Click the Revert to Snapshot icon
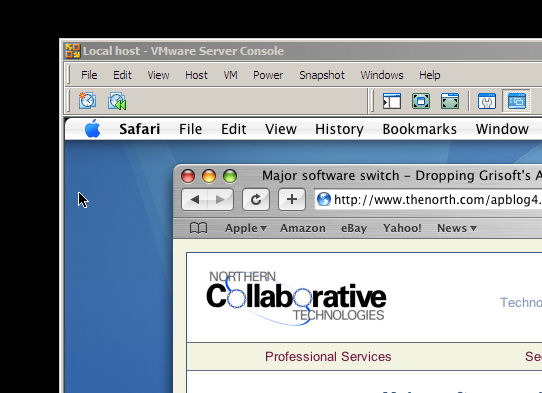This screenshot has height=393, width=542. 117,101
